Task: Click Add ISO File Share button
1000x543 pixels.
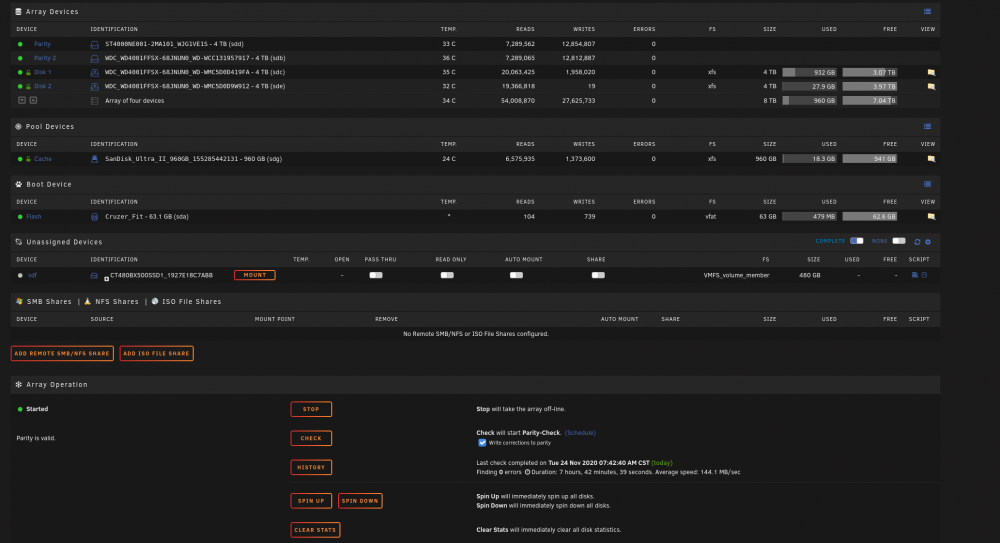Action: [156, 353]
